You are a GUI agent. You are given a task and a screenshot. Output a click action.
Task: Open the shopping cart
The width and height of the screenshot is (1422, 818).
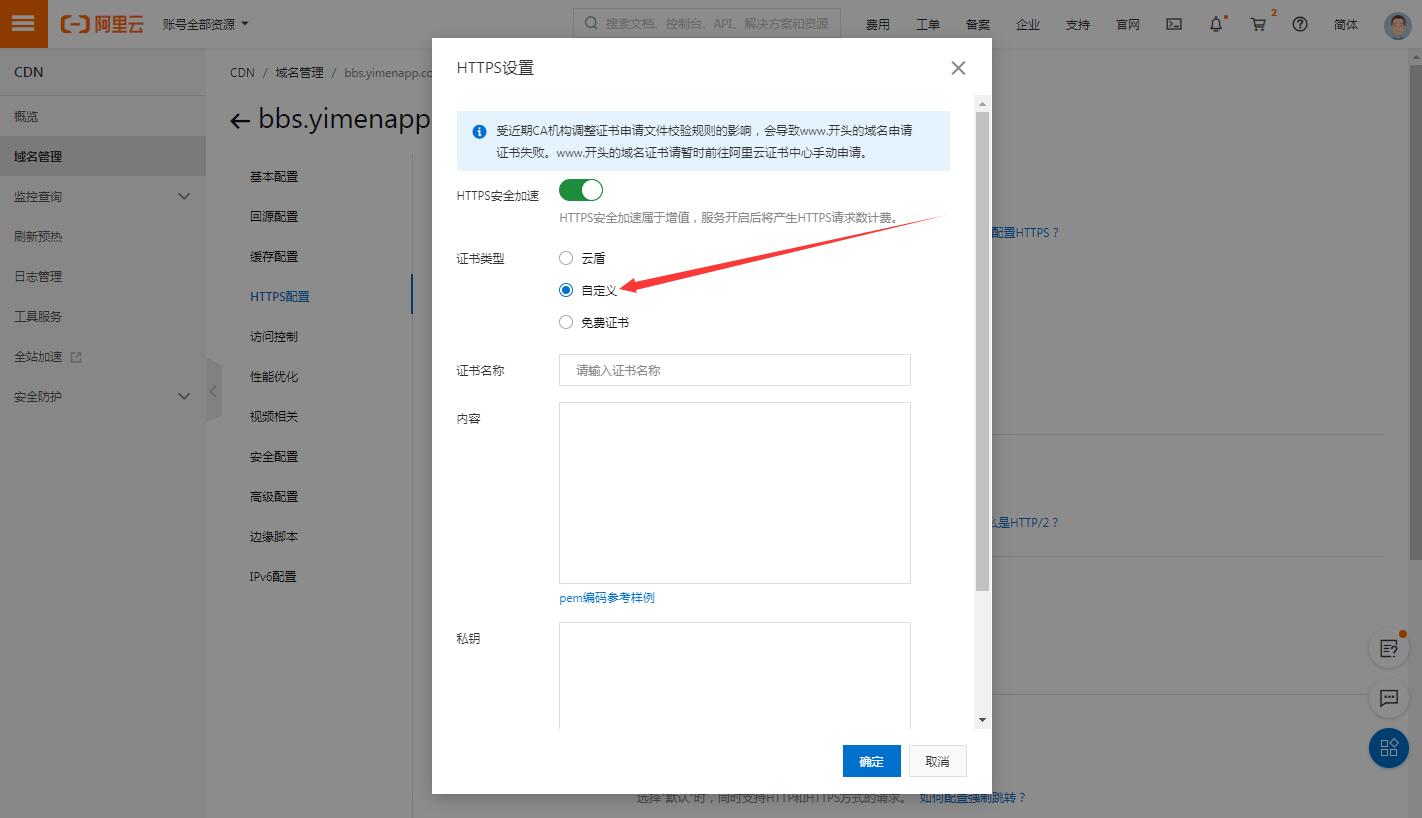pos(1259,24)
